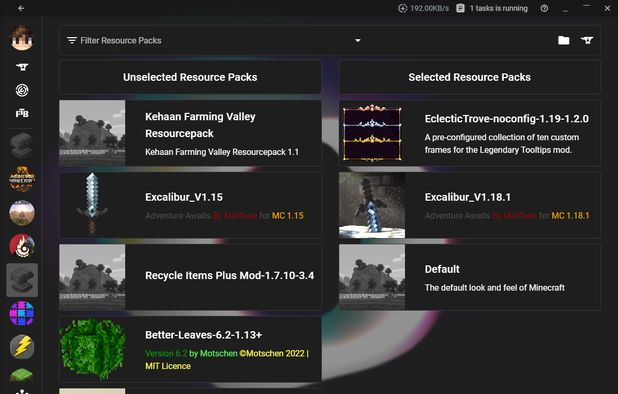Open the red flame instance icon
618x394 pixels.
[22, 246]
